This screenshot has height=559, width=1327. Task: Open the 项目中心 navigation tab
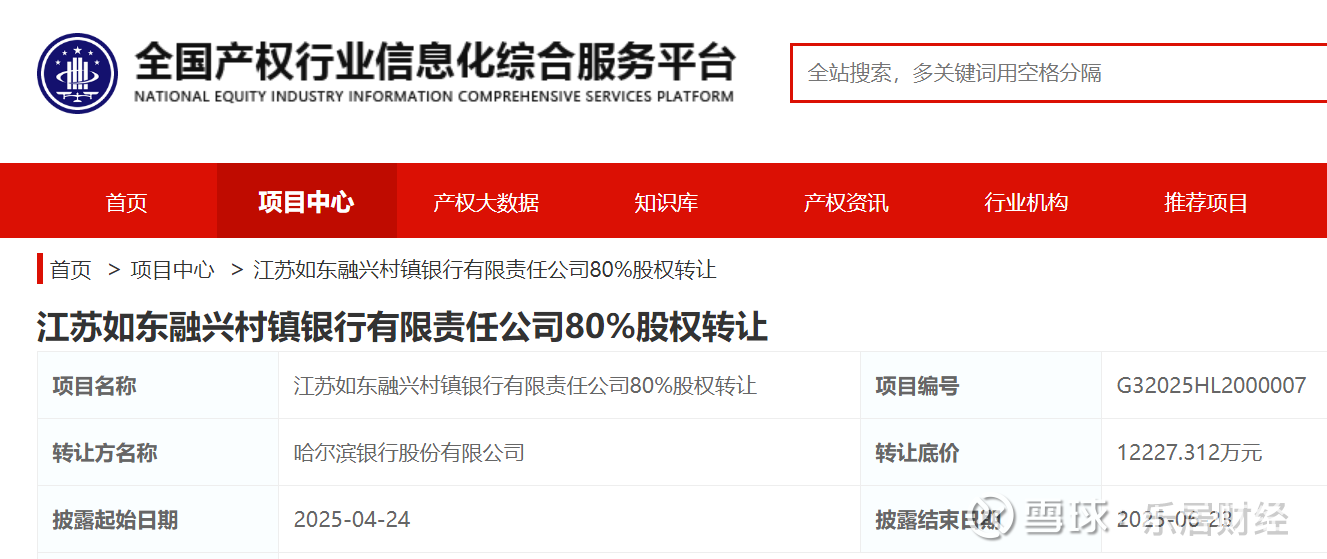point(306,201)
